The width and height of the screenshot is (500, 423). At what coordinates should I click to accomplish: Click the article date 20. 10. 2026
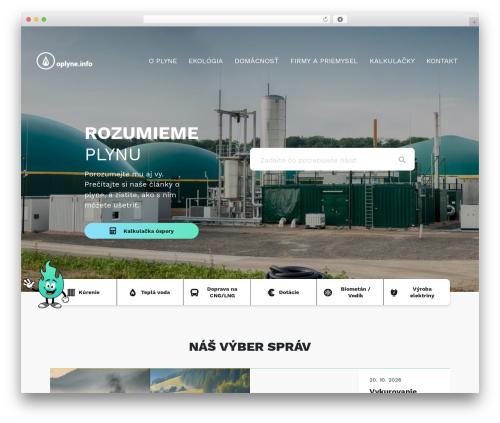pos(385,380)
